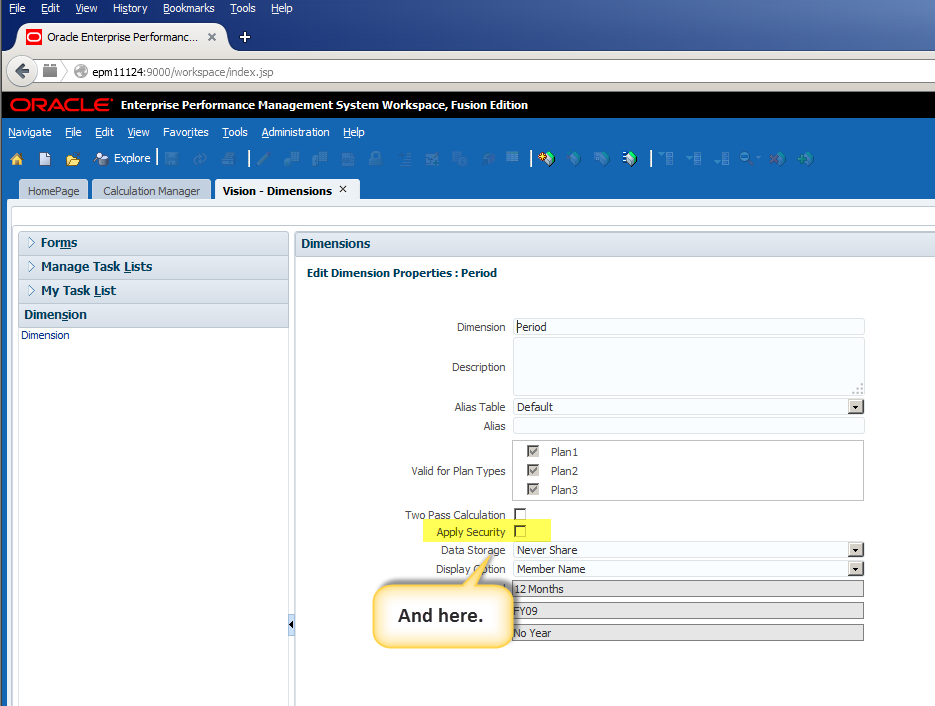This screenshot has width=935, height=706.
Task: Click the Open folder icon in toolbar
Action: tap(73, 159)
